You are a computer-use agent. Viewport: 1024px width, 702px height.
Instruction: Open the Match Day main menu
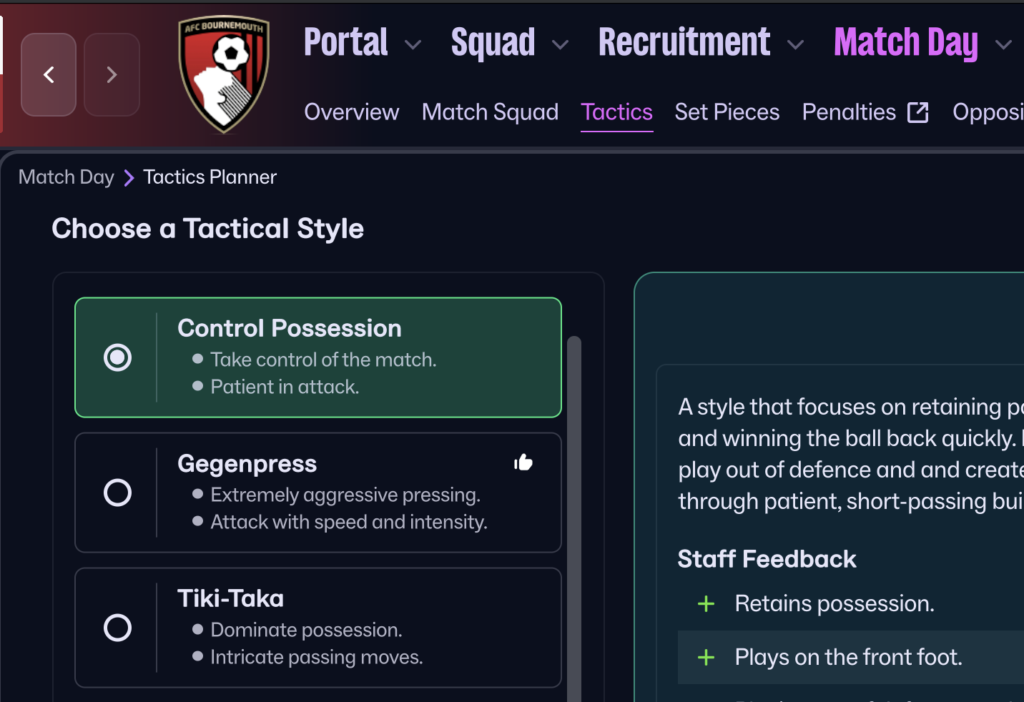(906, 43)
